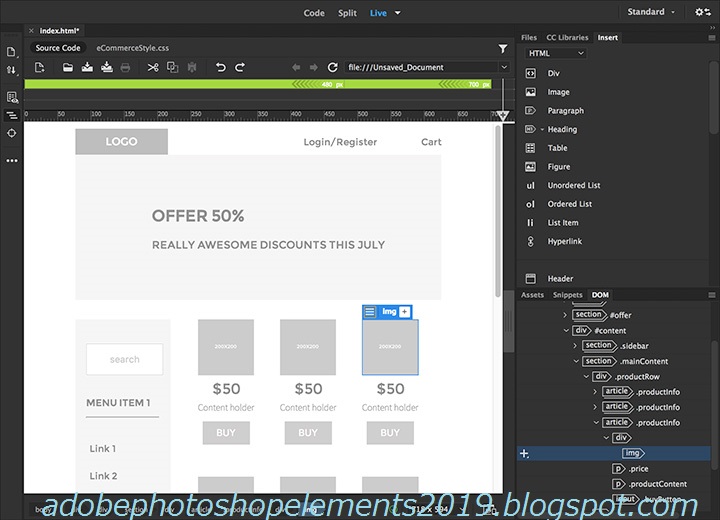This screenshot has width=720, height=520.
Task: Insert a Hyperlink element
Action: pos(564,242)
